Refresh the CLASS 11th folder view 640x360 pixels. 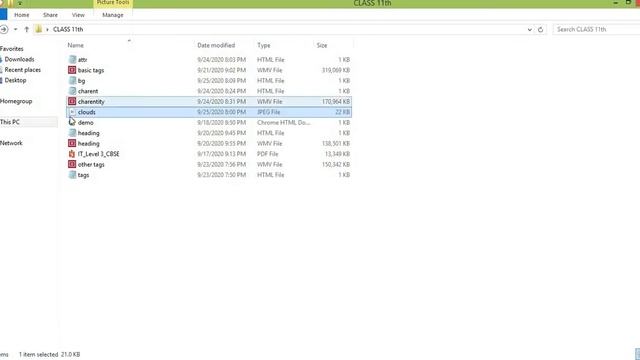click(x=540, y=29)
